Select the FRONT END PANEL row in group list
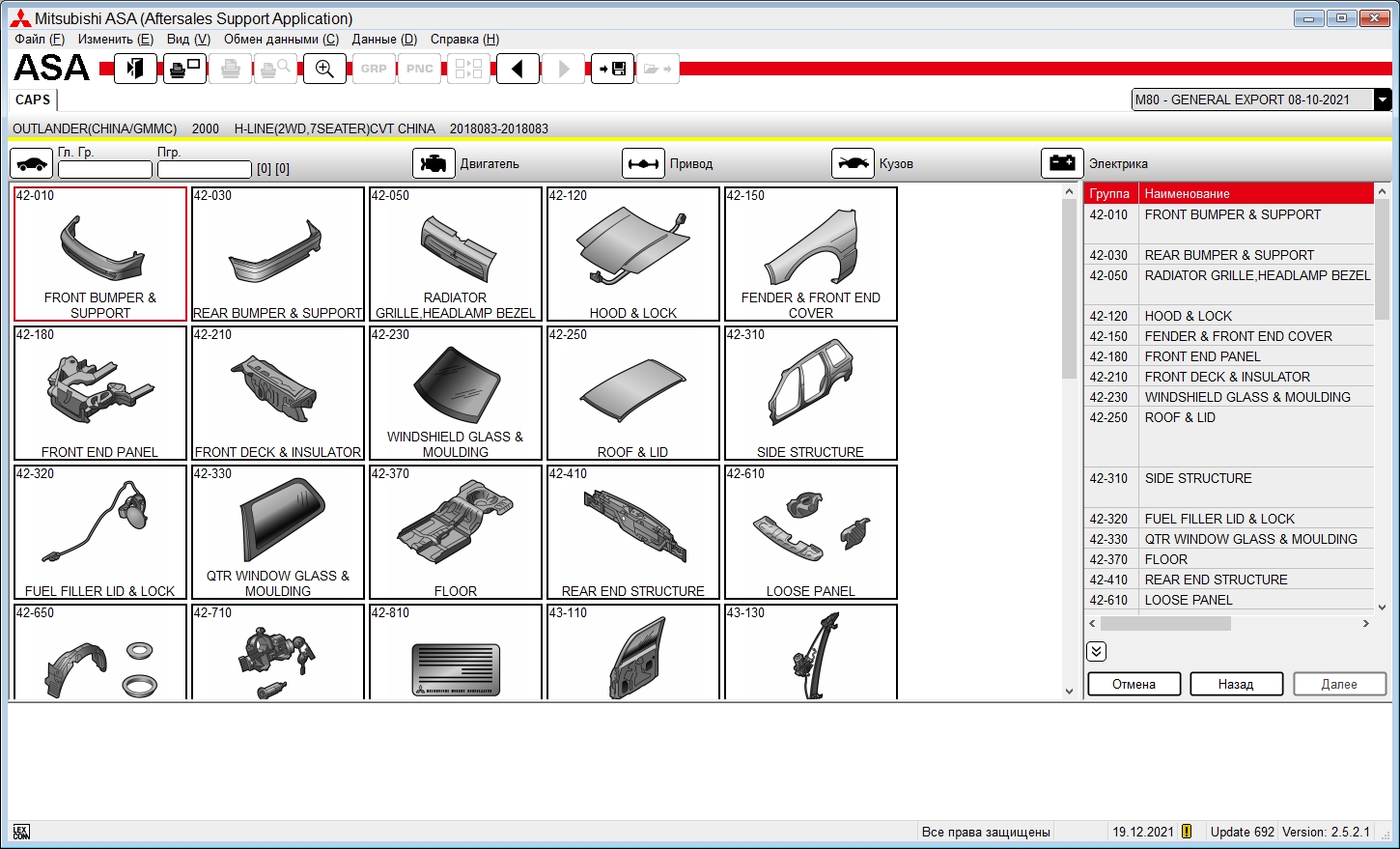The height and width of the screenshot is (849, 1400). tap(1229, 356)
